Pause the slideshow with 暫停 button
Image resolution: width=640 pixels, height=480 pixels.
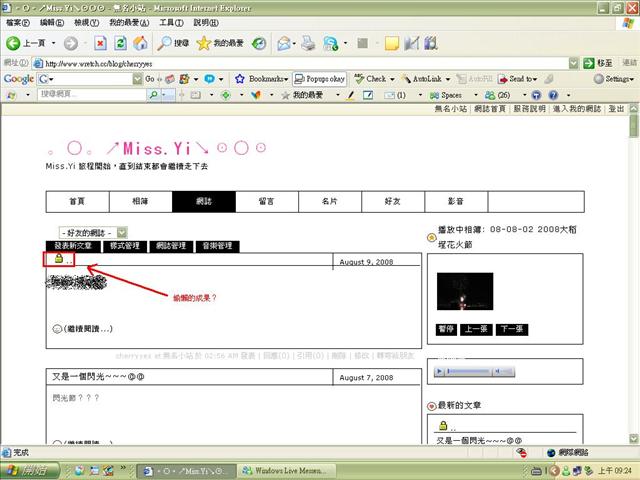[446, 329]
